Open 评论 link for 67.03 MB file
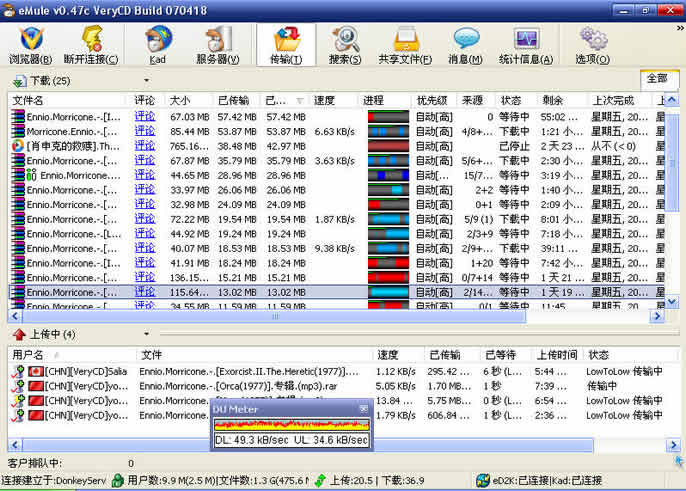Image resolution: width=686 pixels, height=491 pixels. (145, 116)
